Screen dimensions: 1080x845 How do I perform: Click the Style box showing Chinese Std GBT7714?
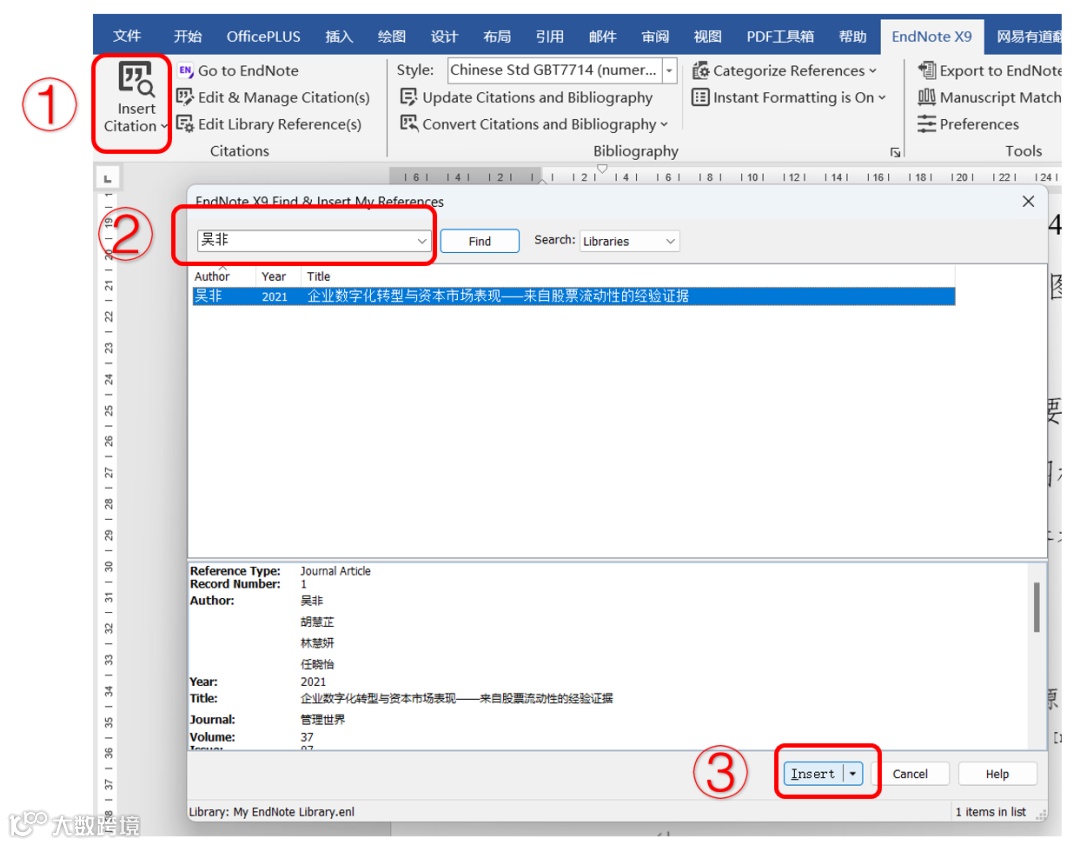coord(554,70)
